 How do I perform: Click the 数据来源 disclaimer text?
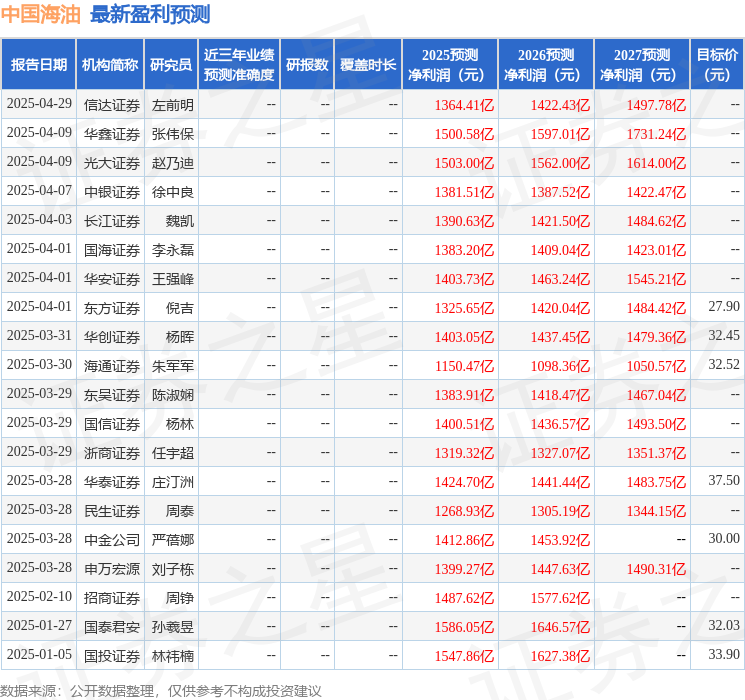coord(161,691)
